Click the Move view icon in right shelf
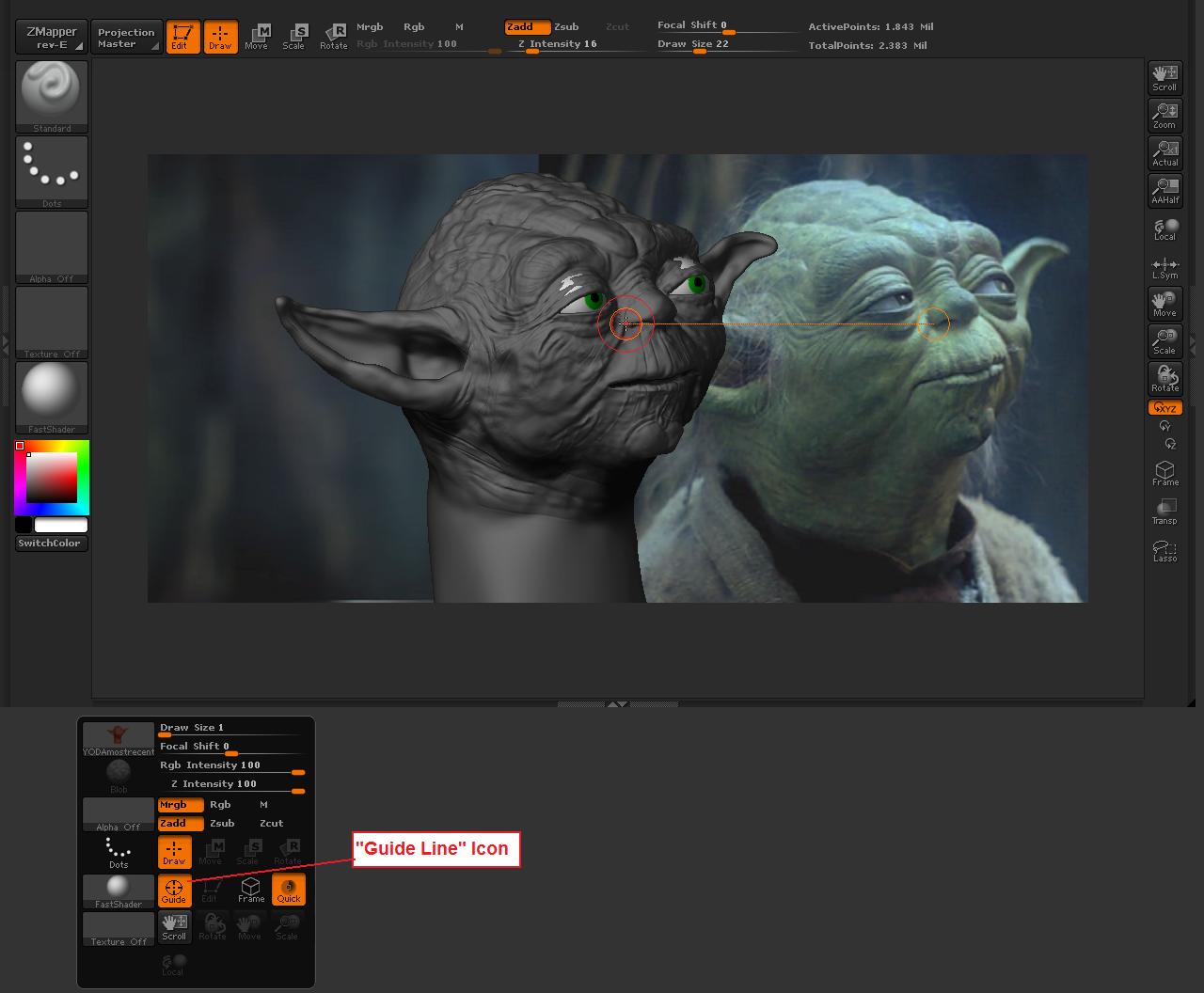 [1164, 304]
